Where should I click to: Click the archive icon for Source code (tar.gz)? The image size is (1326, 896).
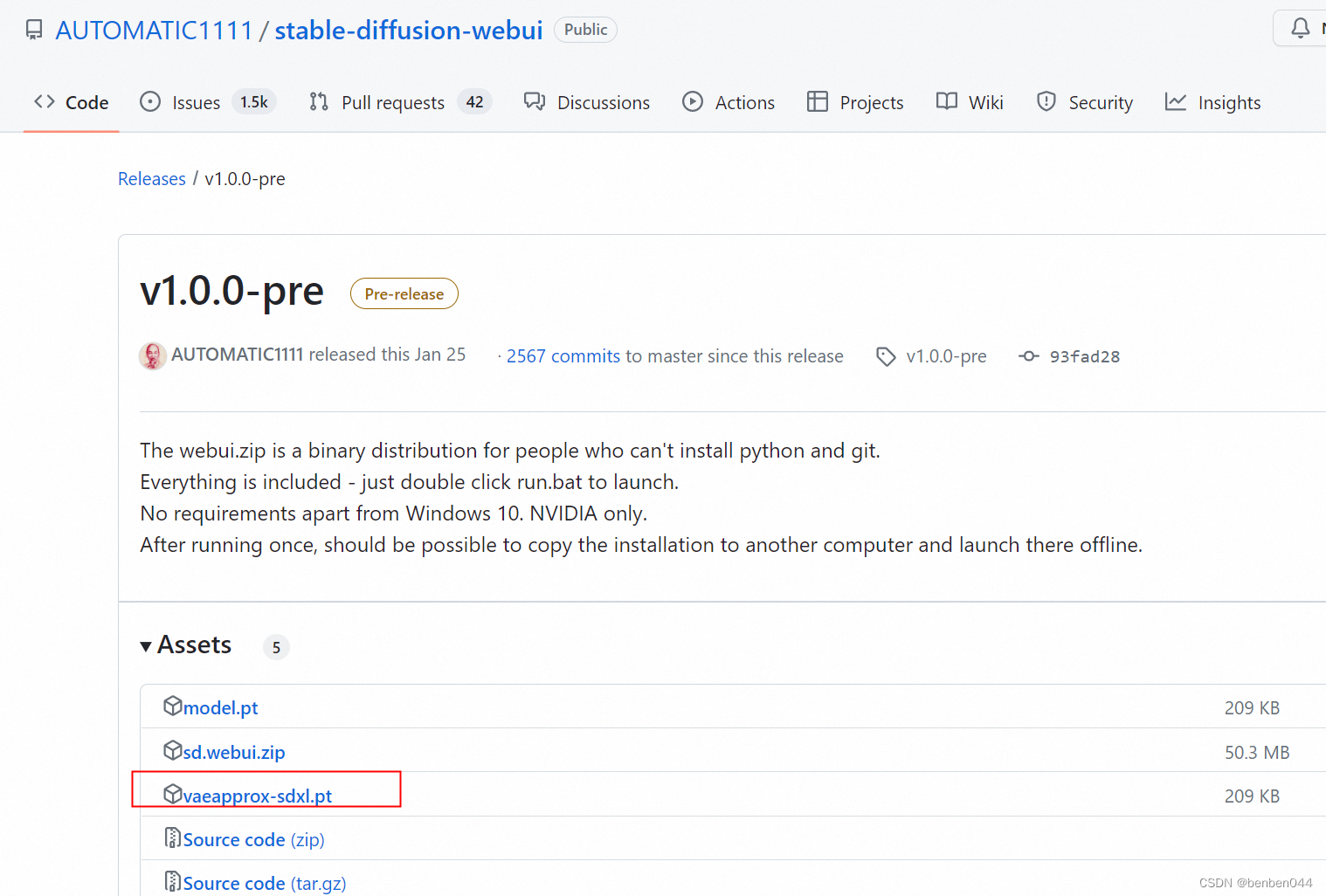pyautogui.click(x=173, y=881)
